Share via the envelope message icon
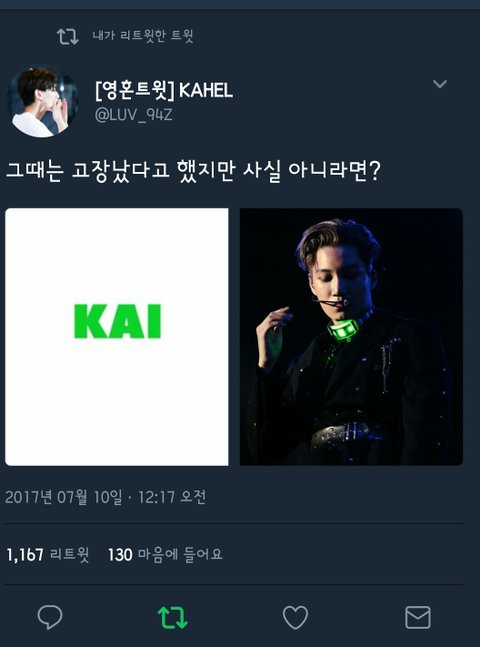 pyautogui.click(x=418, y=617)
